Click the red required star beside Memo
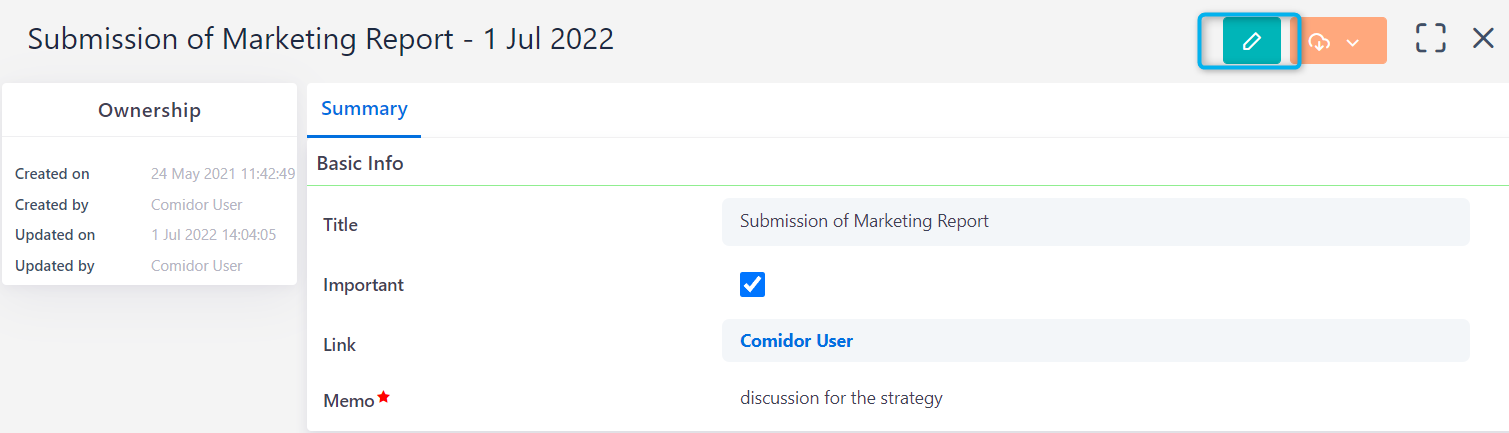The image size is (1509, 433). pyautogui.click(x=384, y=397)
